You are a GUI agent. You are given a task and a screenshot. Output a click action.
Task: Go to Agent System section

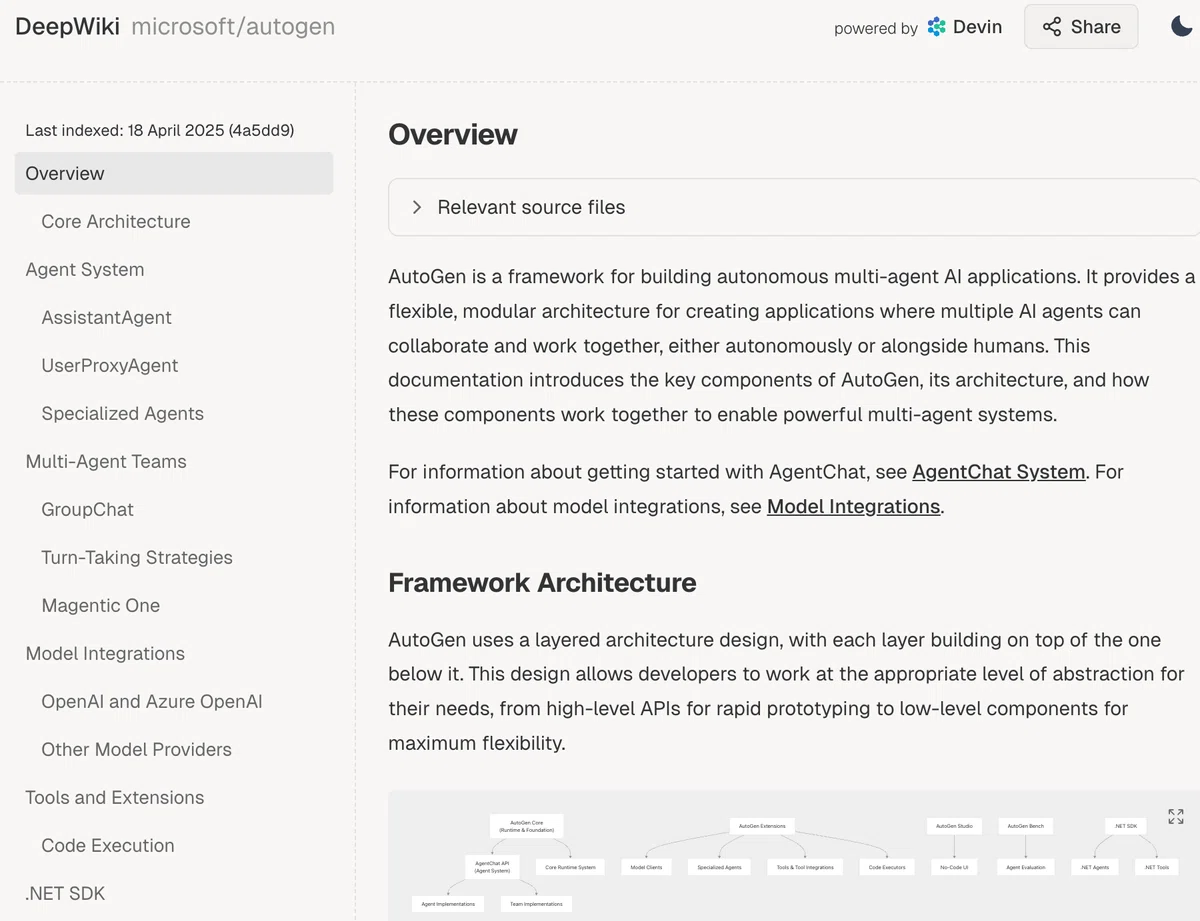85,269
